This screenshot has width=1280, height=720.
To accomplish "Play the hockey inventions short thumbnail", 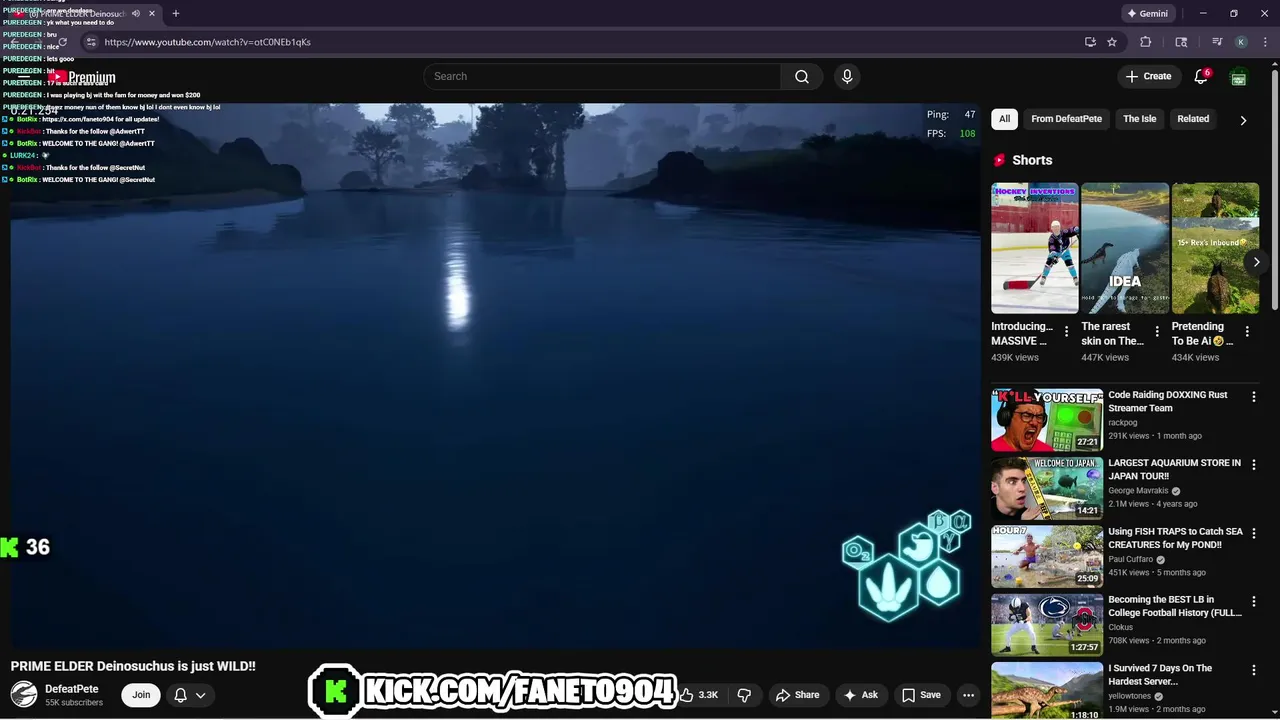I will coord(1035,248).
